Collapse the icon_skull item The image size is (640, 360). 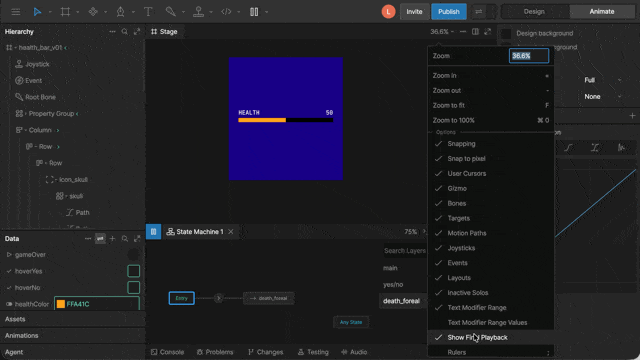click(x=56, y=180)
